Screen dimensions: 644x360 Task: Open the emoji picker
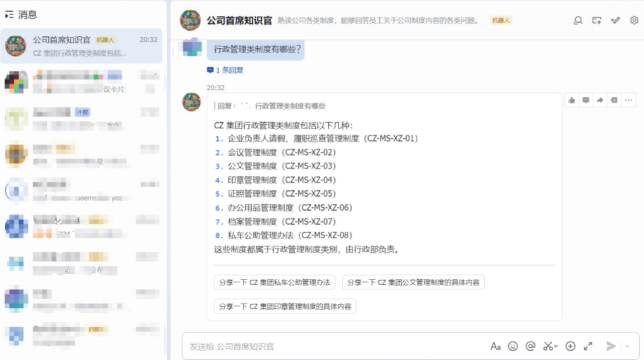click(x=513, y=346)
